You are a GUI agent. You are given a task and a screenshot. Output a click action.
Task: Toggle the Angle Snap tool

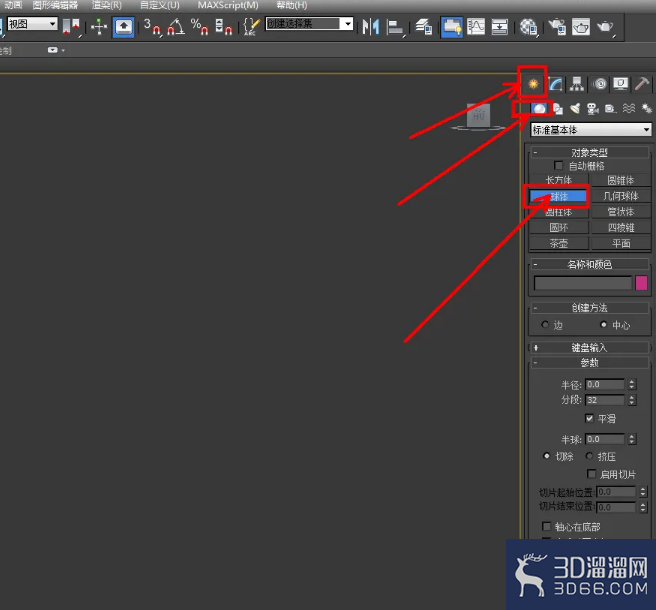(176, 27)
